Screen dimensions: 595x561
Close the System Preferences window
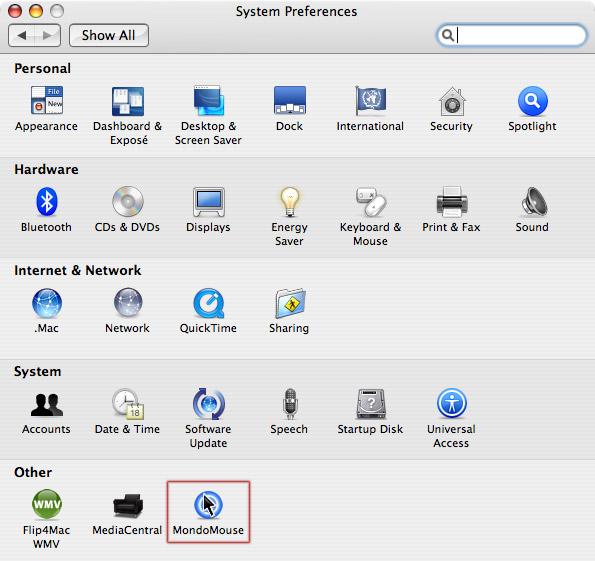point(15,11)
